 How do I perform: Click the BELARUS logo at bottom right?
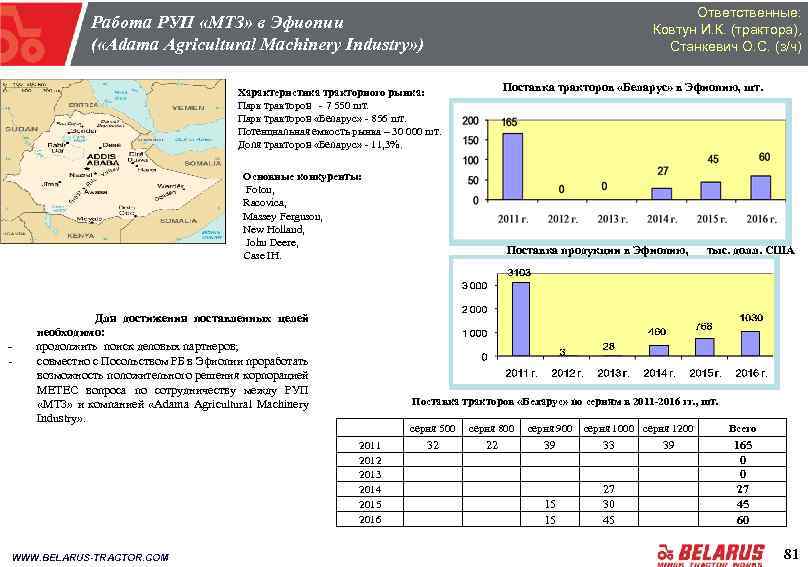click(x=712, y=555)
